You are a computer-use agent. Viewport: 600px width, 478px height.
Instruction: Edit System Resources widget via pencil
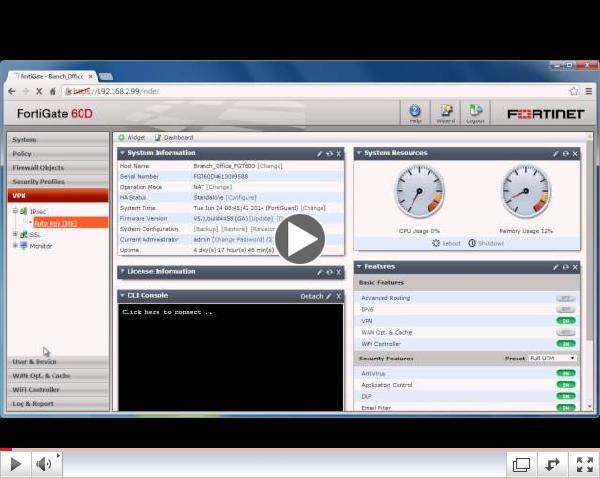click(x=556, y=153)
